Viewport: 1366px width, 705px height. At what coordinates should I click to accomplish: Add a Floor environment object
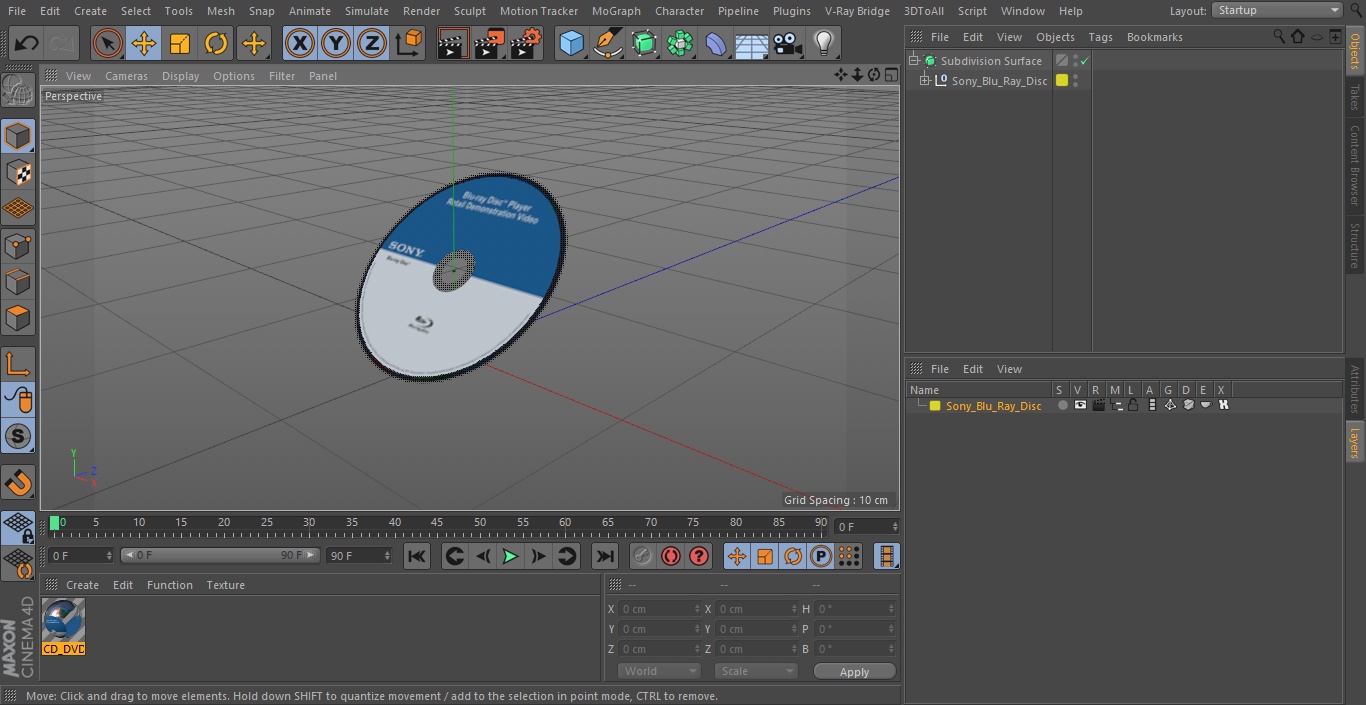tap(752, 44)
